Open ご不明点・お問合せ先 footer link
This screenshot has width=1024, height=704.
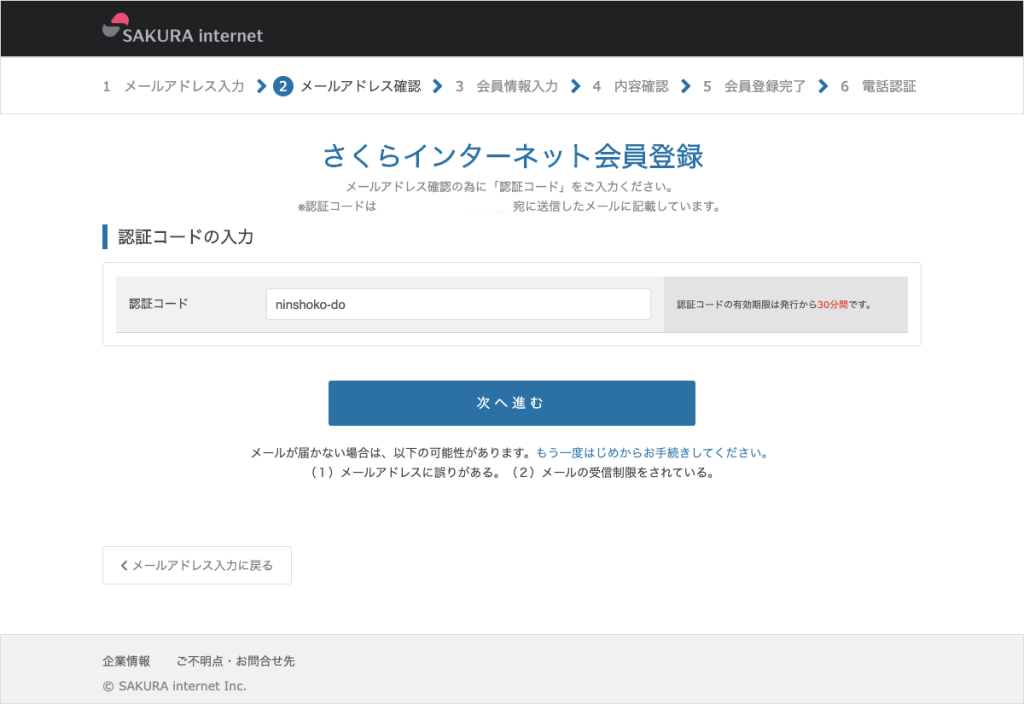pos(235,661)
